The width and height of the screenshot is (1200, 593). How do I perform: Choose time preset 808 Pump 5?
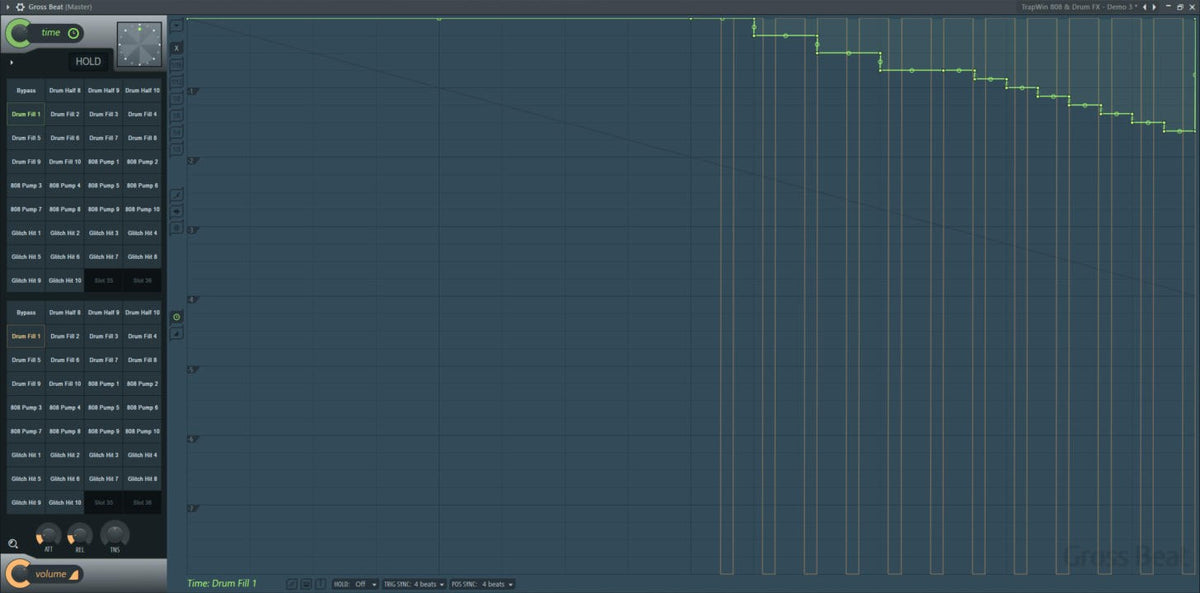coord(103,186)
